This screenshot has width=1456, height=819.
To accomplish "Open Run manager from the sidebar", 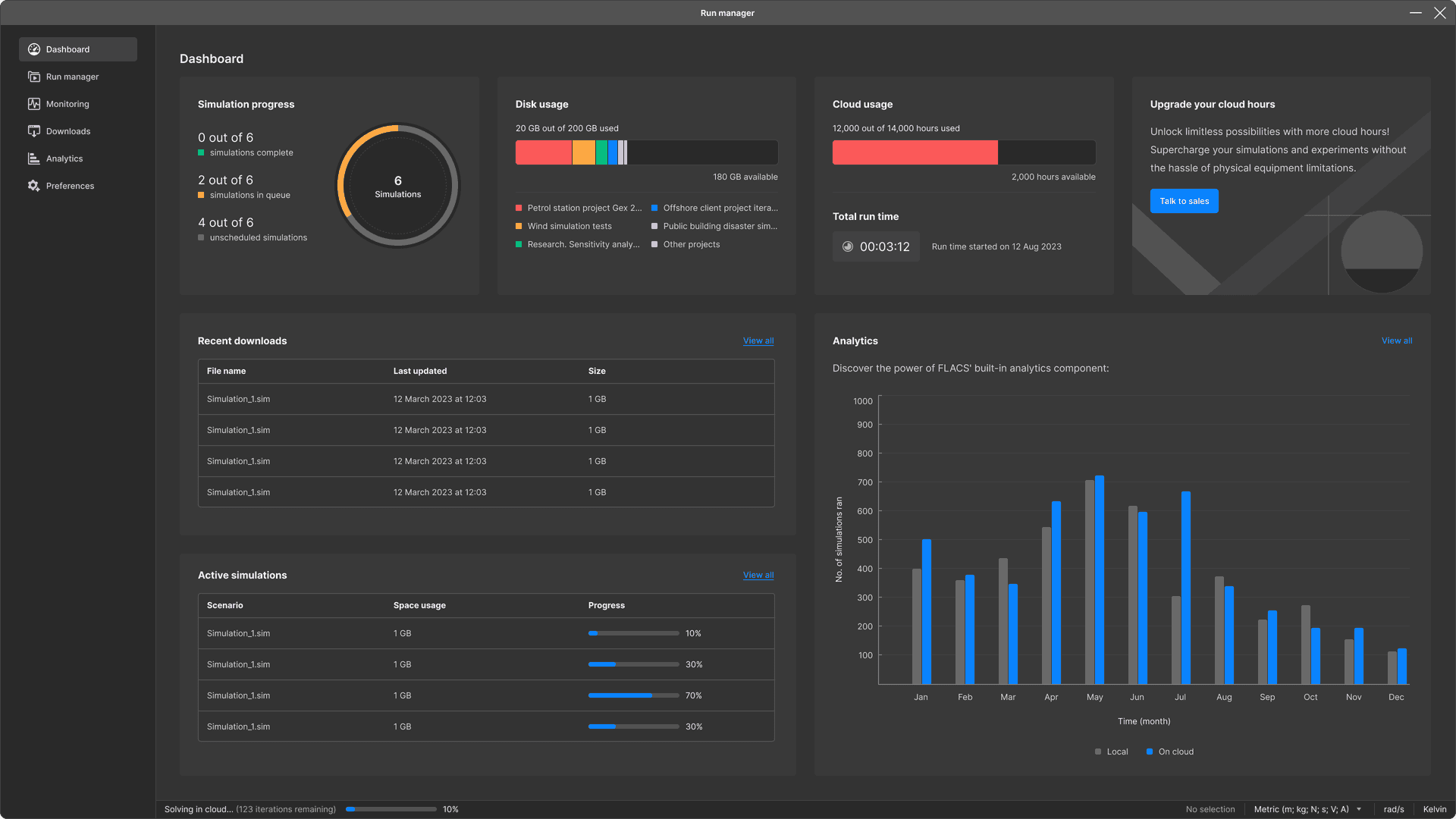I will point(72,77).
